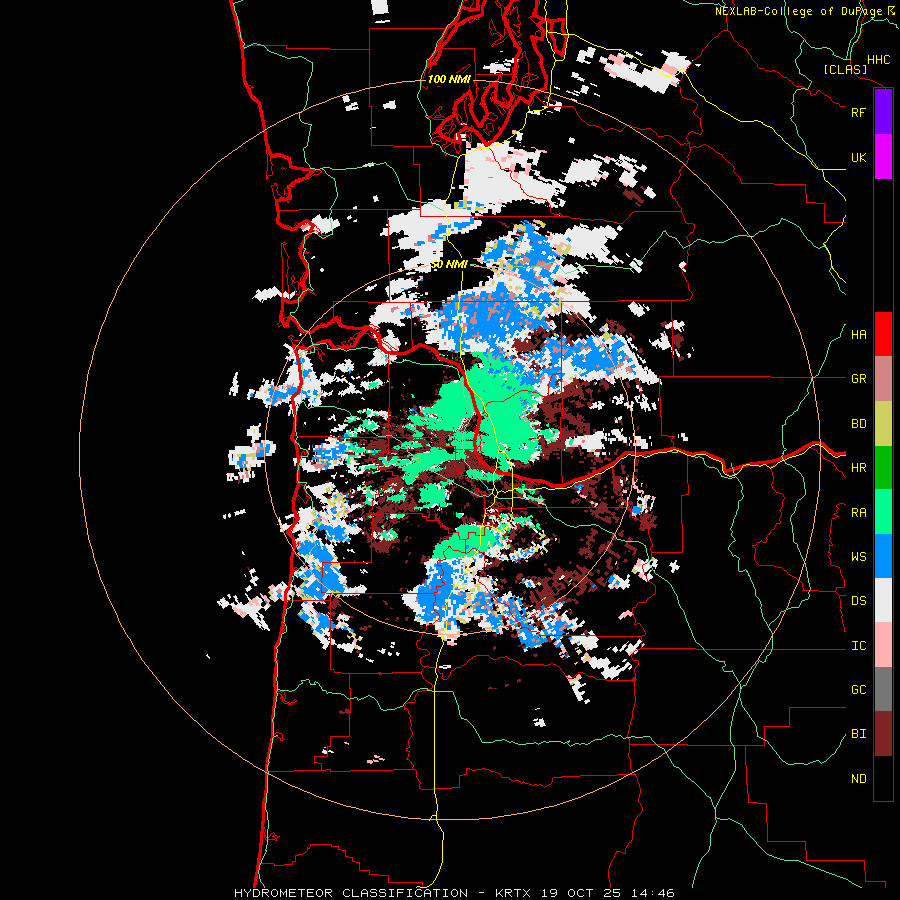Click the magenta UK color swatch
This screenshot has height=900, width=900.
pyautogui.click(x=883, y=157)
